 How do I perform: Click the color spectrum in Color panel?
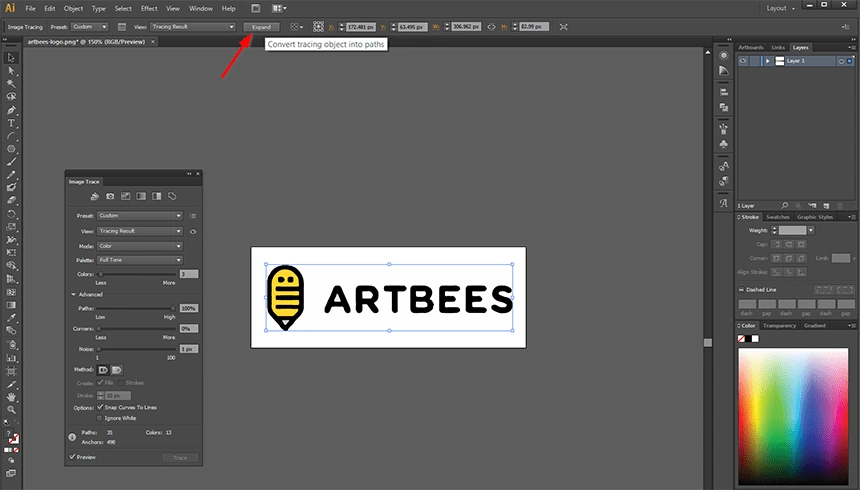pyautogui.click(x=794, y=415)
